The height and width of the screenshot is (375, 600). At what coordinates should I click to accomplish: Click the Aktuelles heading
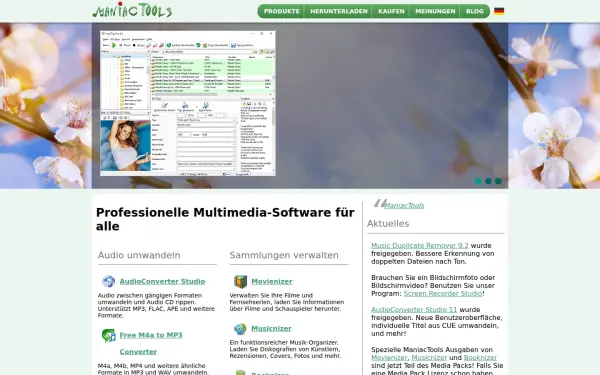[388, 223]
